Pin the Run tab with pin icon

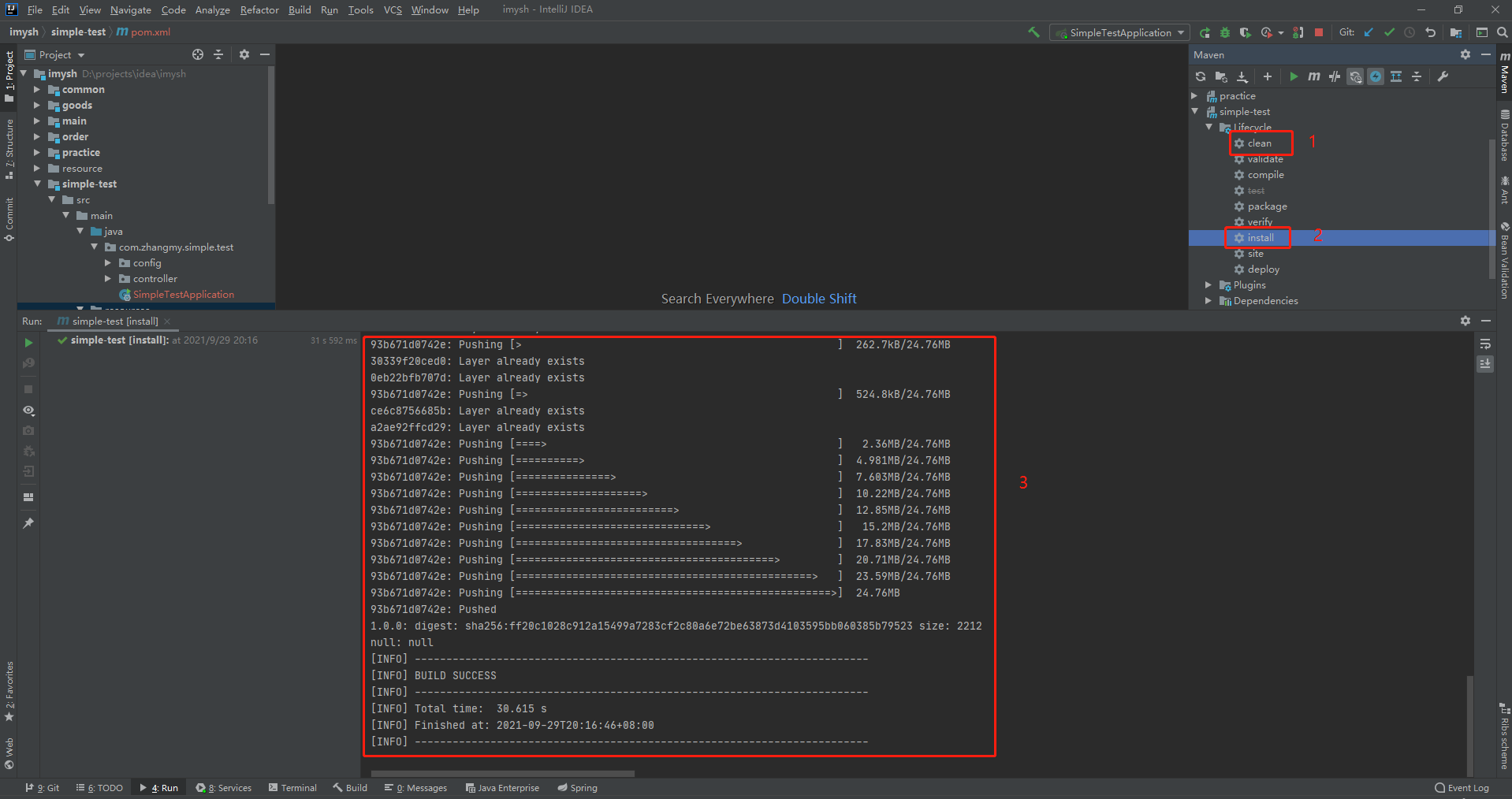(x=28, y=523)
